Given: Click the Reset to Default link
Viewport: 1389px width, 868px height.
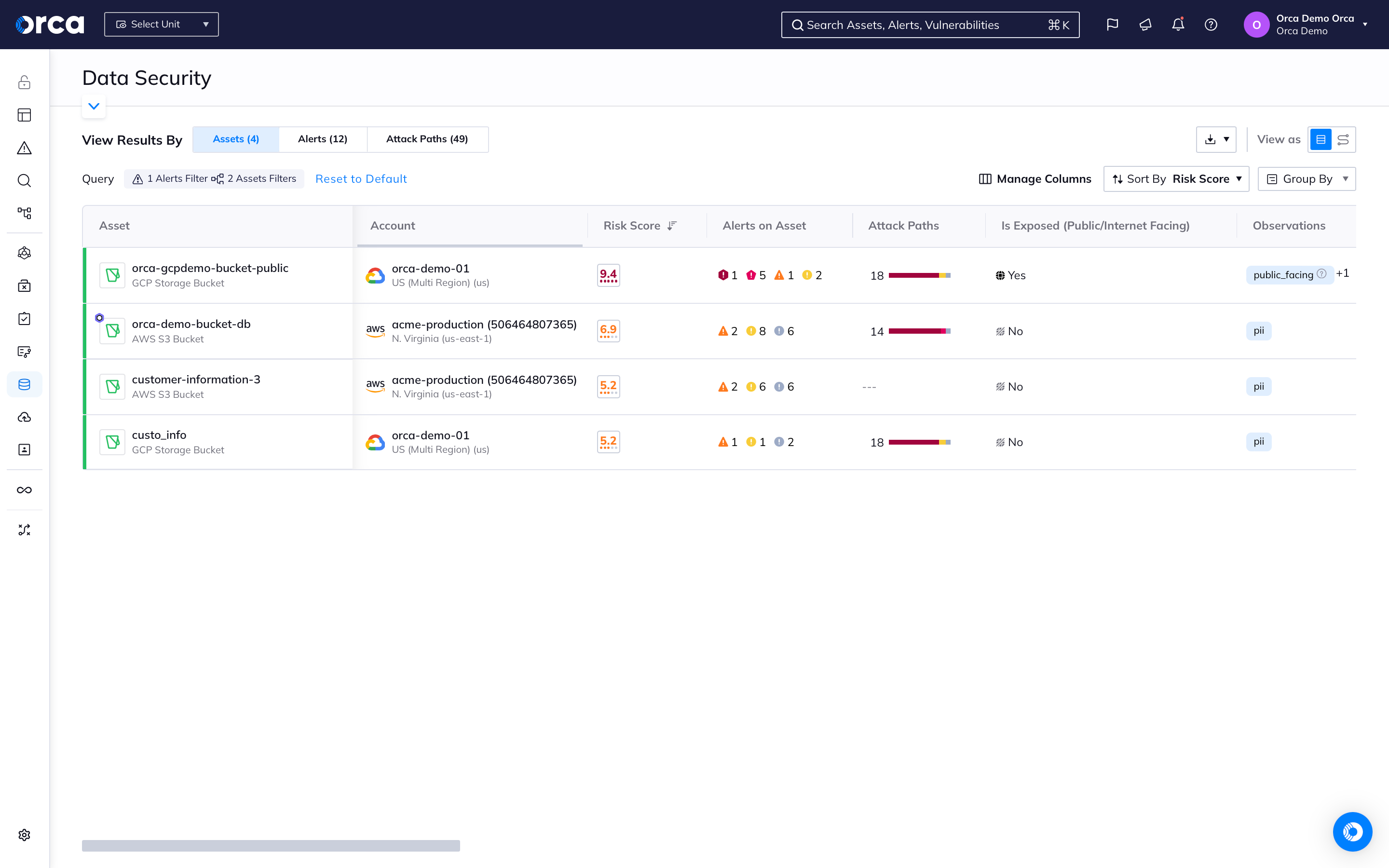Looking at the screenshot, I should (361, 179).
